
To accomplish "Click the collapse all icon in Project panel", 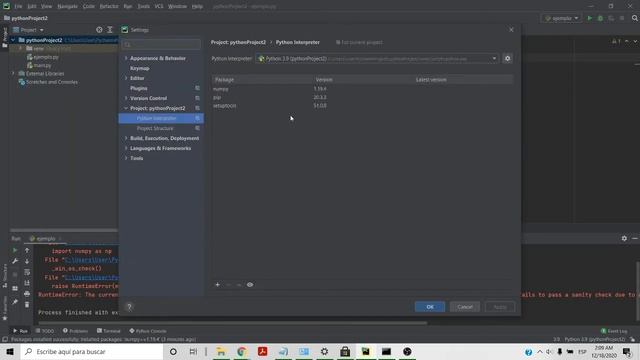I will click(x=110, y=30).
